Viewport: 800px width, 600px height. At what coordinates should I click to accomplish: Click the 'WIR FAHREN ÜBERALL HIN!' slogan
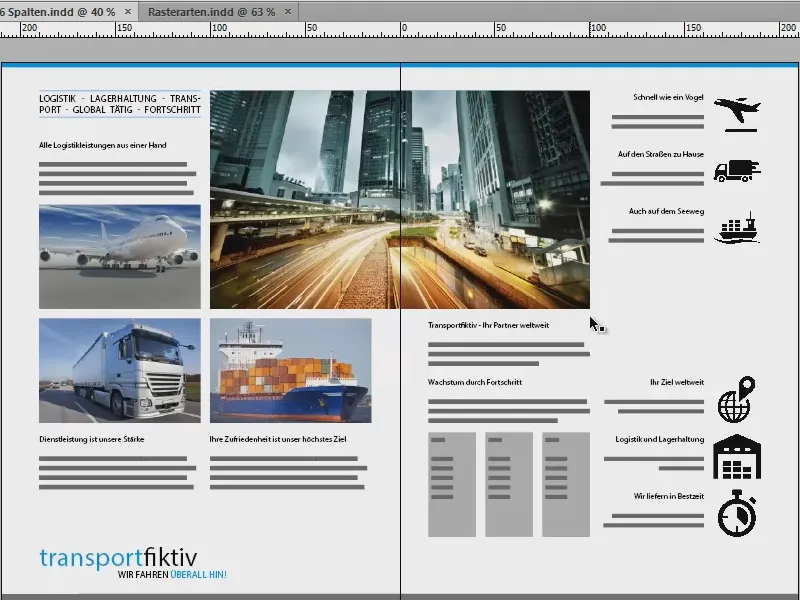coord(172,574)
